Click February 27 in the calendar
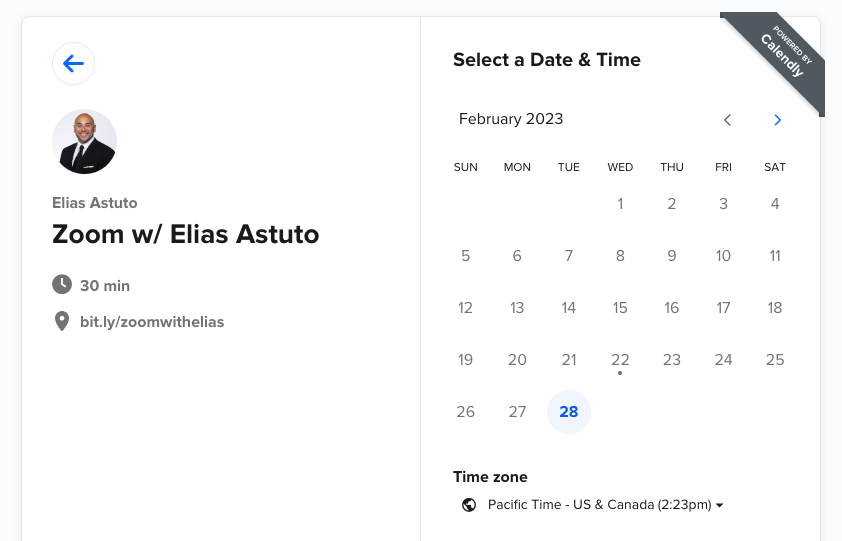The width and height of the screenshot is (842, 541). tap(517, 412)
